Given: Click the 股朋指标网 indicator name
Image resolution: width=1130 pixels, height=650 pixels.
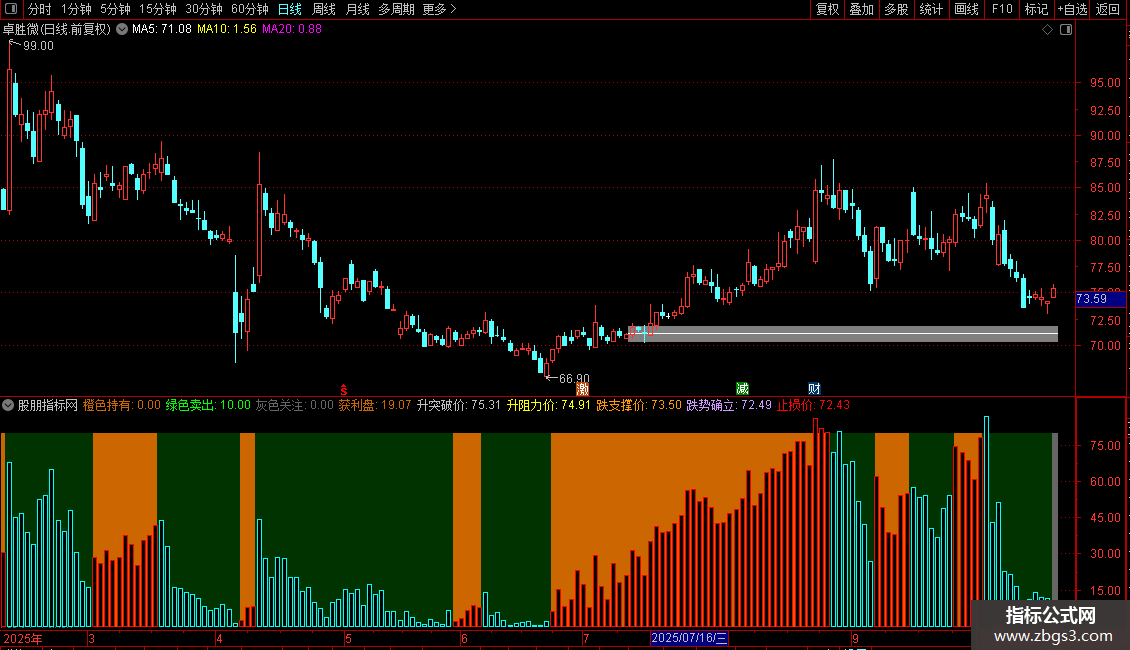Looking at the screenshot, I should coord(48,405).
